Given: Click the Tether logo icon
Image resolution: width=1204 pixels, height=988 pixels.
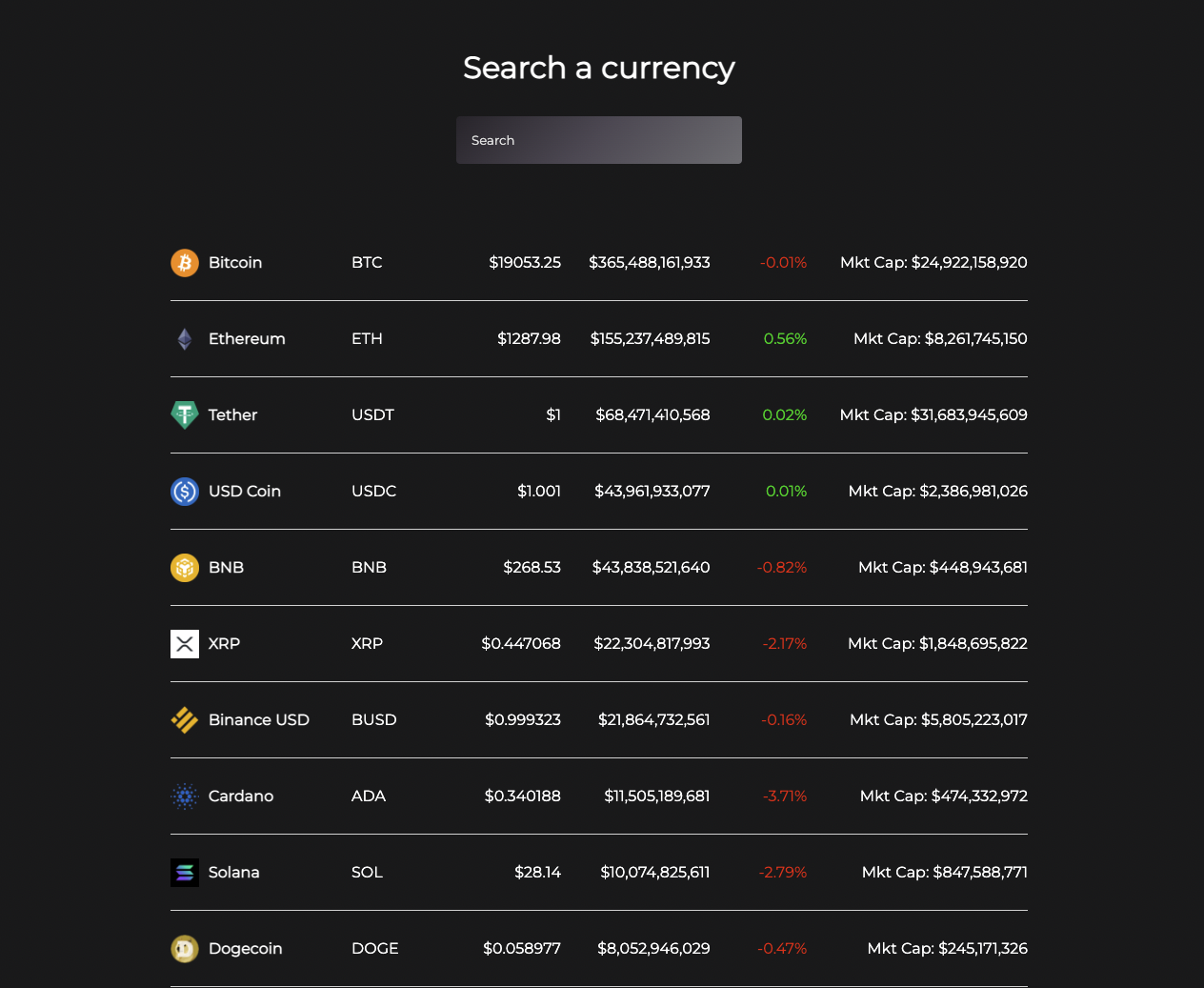Looking at the screenshot, I should (x=185, y=415).
